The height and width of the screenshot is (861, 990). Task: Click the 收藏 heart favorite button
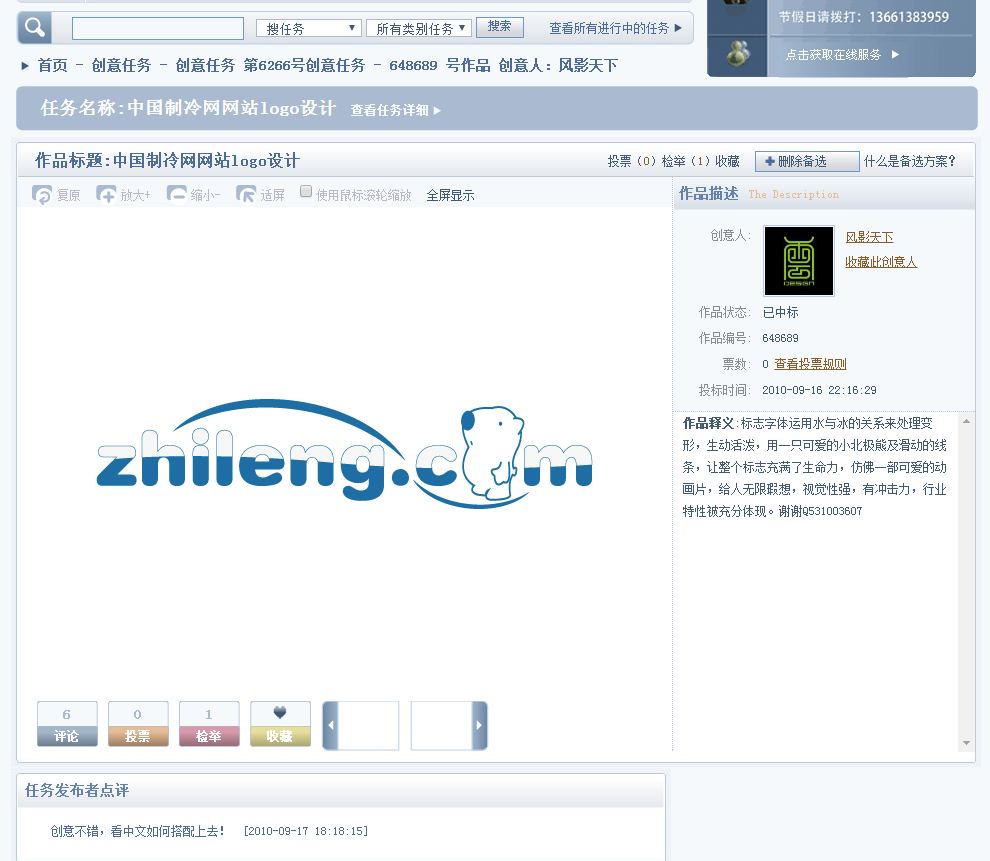point(280,724)
